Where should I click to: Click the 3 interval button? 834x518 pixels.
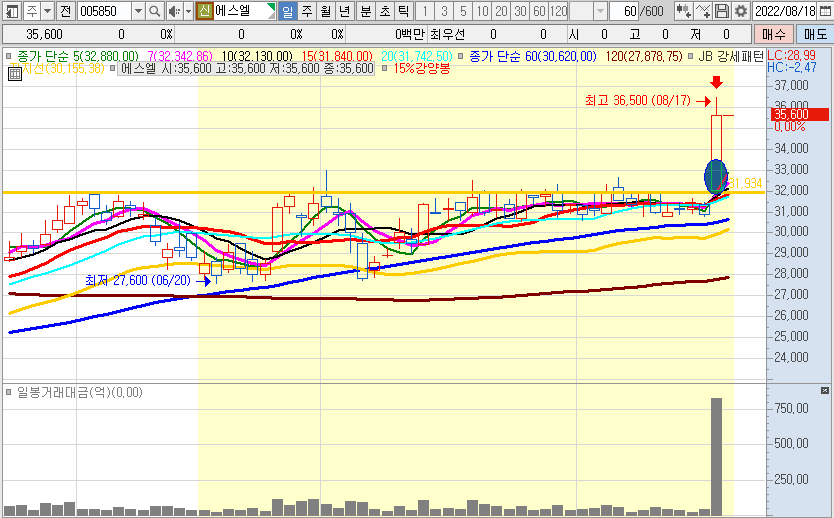pos(444,11)
